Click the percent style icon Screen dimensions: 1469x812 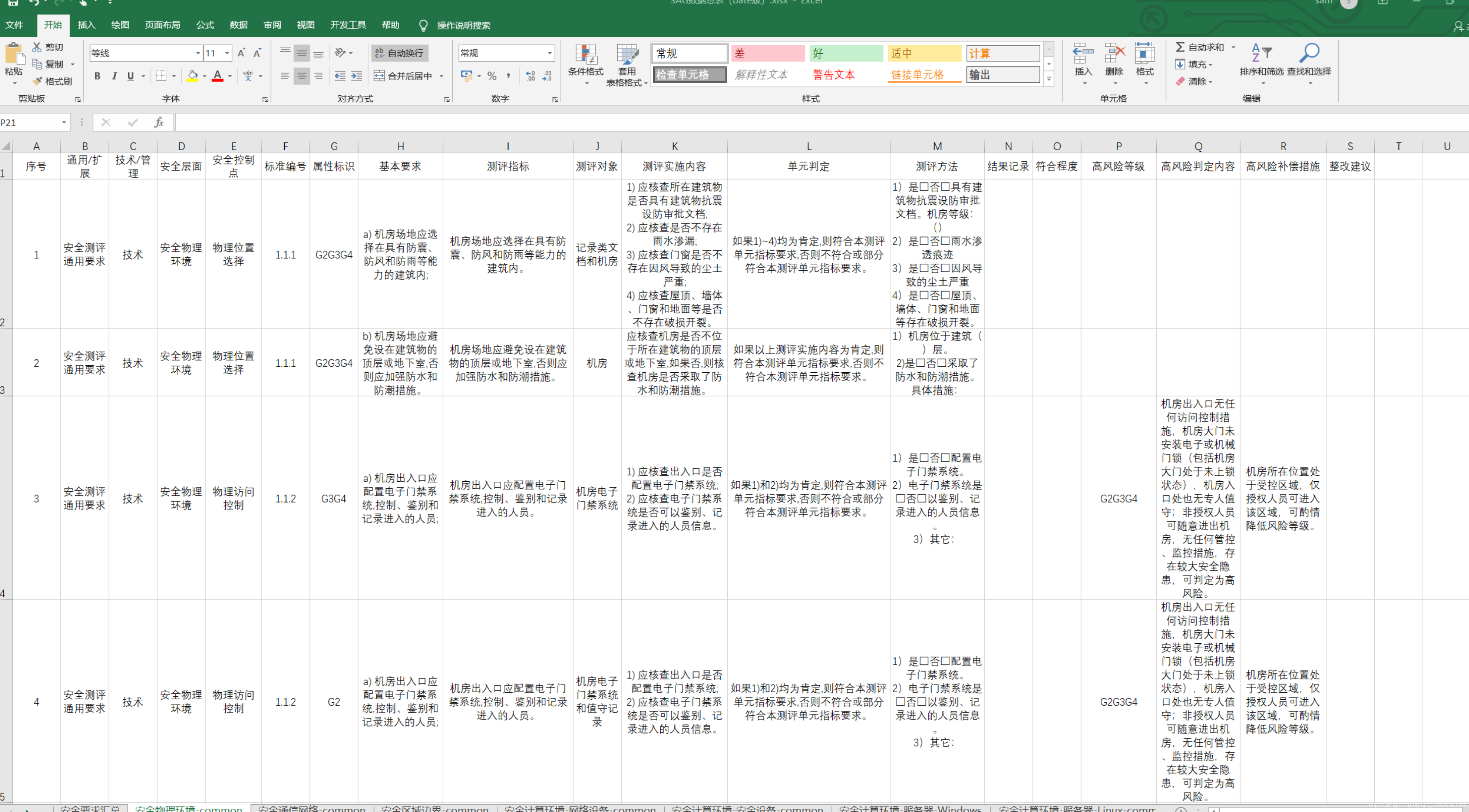pos(492,76)
